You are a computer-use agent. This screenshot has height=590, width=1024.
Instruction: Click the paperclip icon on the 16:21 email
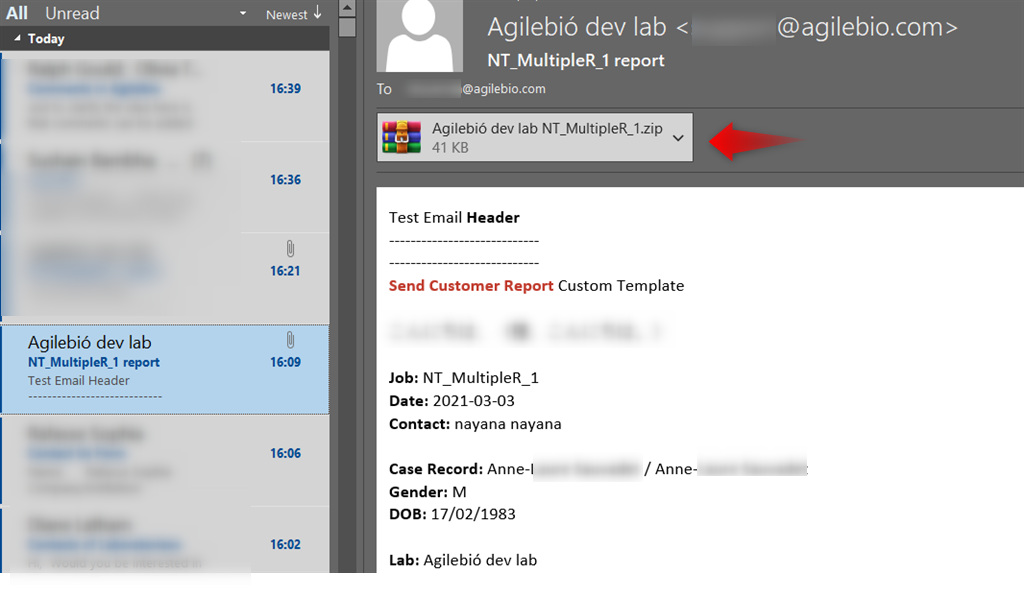tap(290, 249)
